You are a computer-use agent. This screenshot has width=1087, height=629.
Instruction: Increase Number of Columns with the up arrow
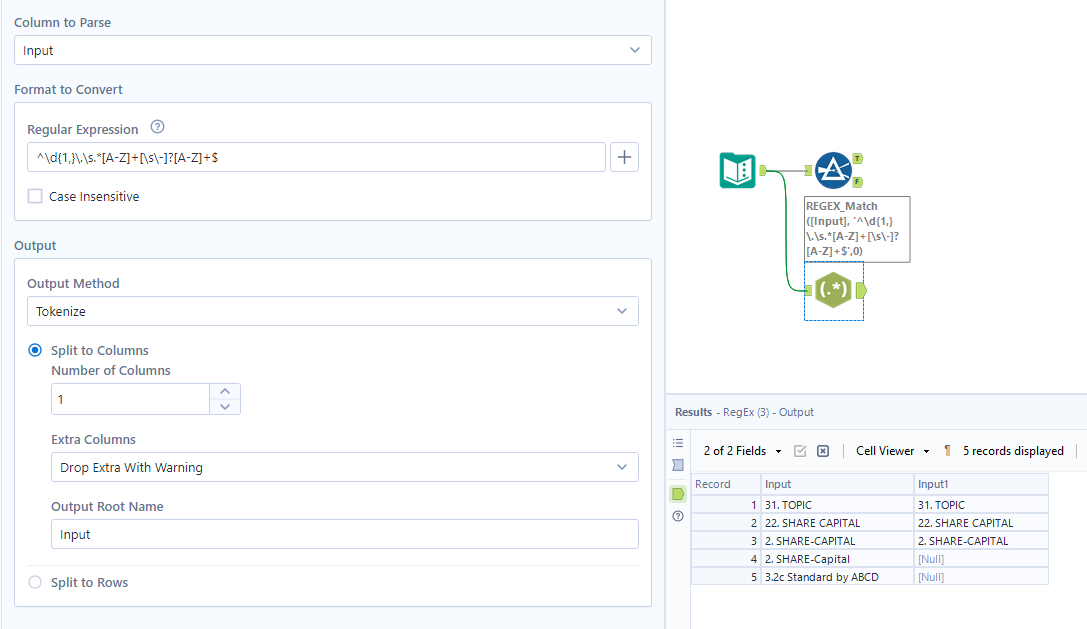tap(225, 392)
